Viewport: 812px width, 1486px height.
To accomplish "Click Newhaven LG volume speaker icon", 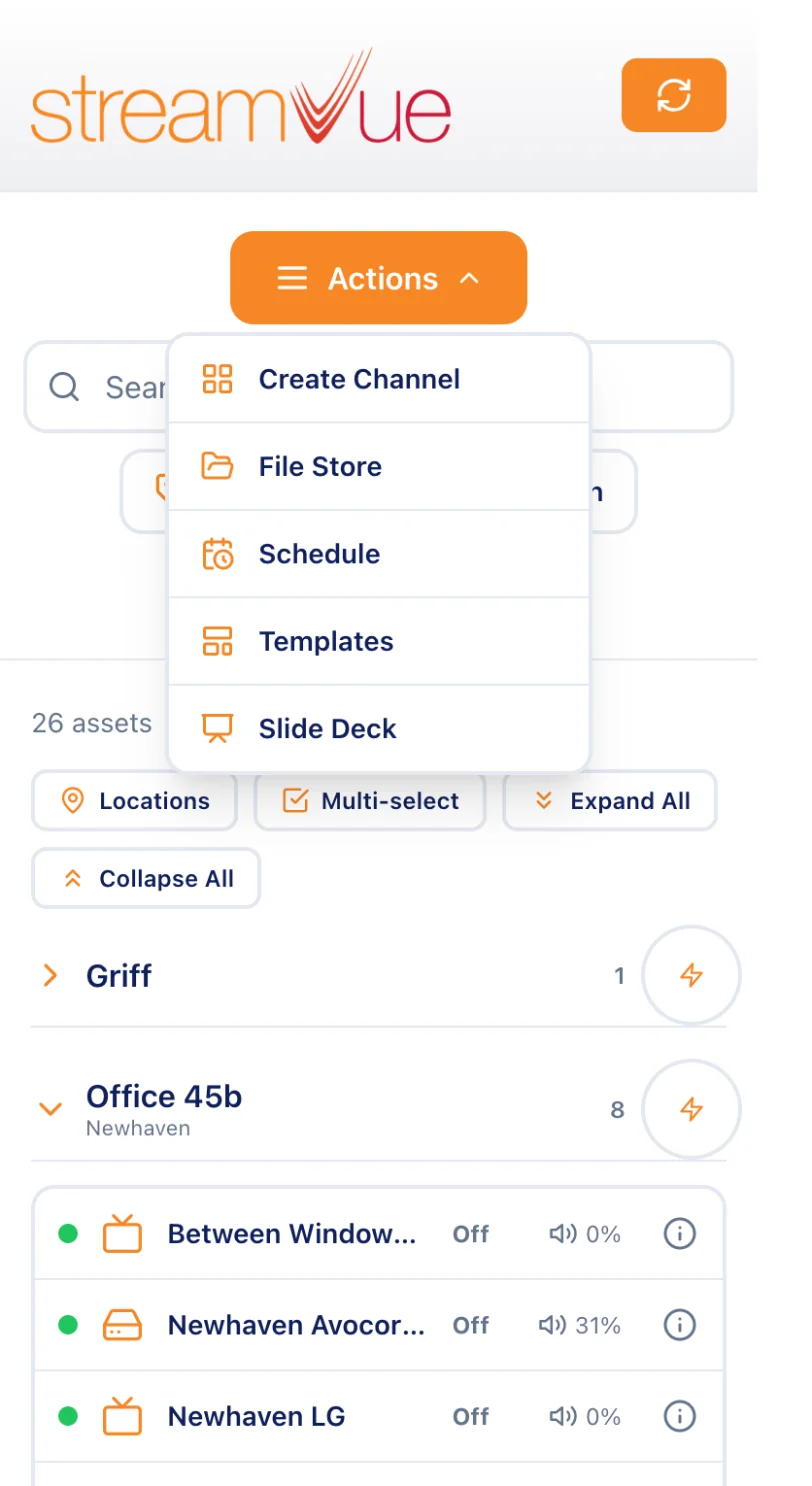I will tap(563, 1416).
